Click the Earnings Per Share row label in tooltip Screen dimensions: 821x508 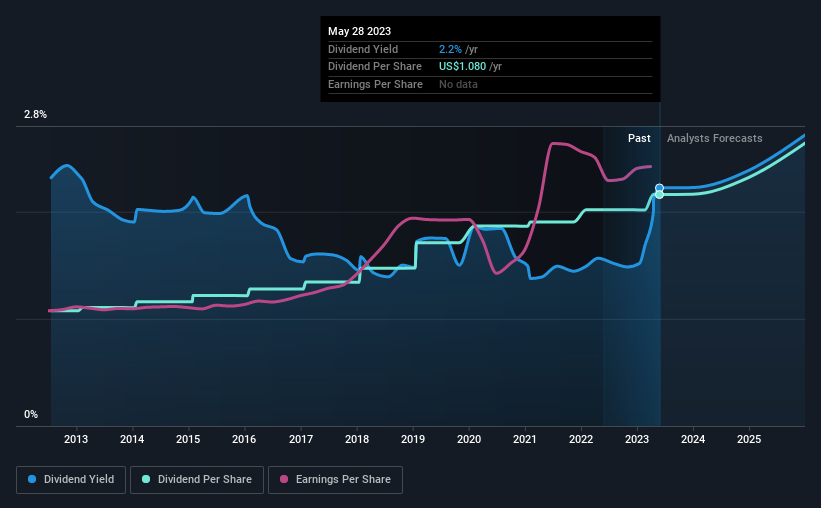click(x=375, y=84)
